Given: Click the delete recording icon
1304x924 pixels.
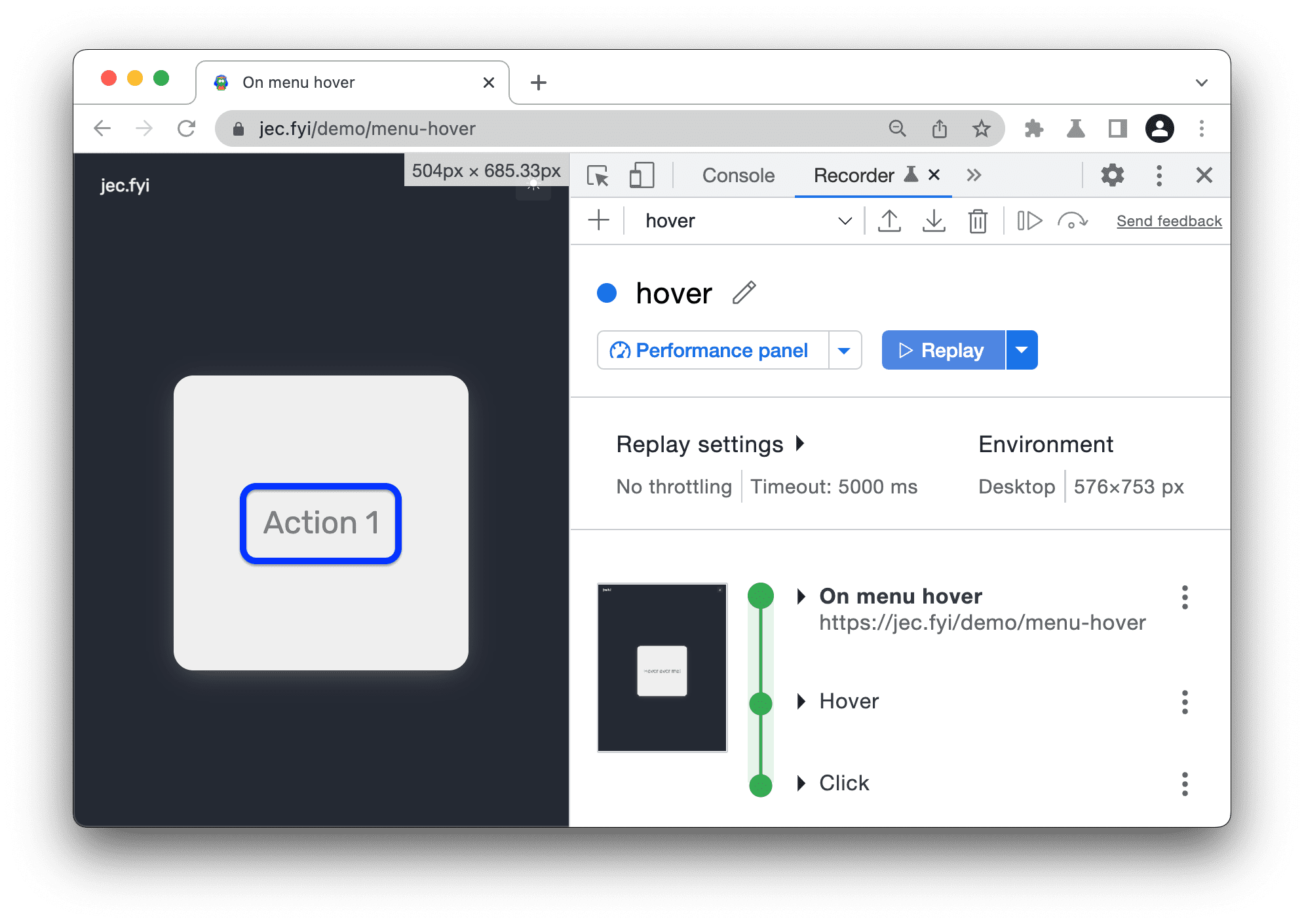Looking at the screenshot, I should pos(975,220).
